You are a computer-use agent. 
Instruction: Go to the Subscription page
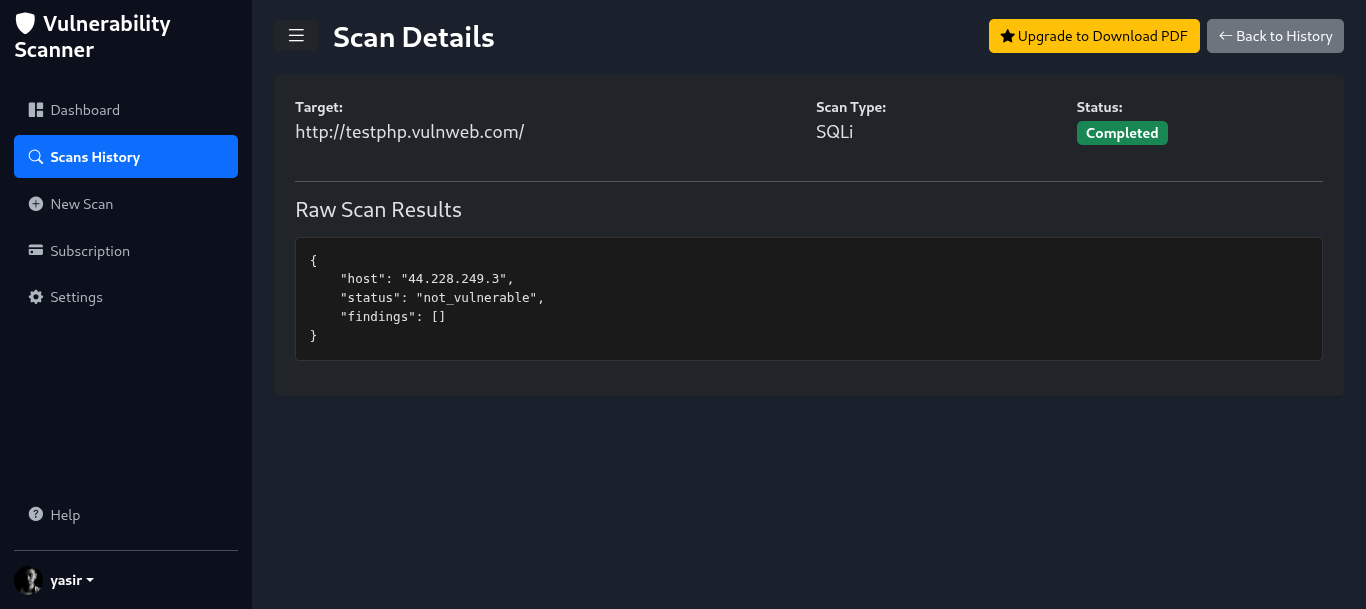pos(90,251)
